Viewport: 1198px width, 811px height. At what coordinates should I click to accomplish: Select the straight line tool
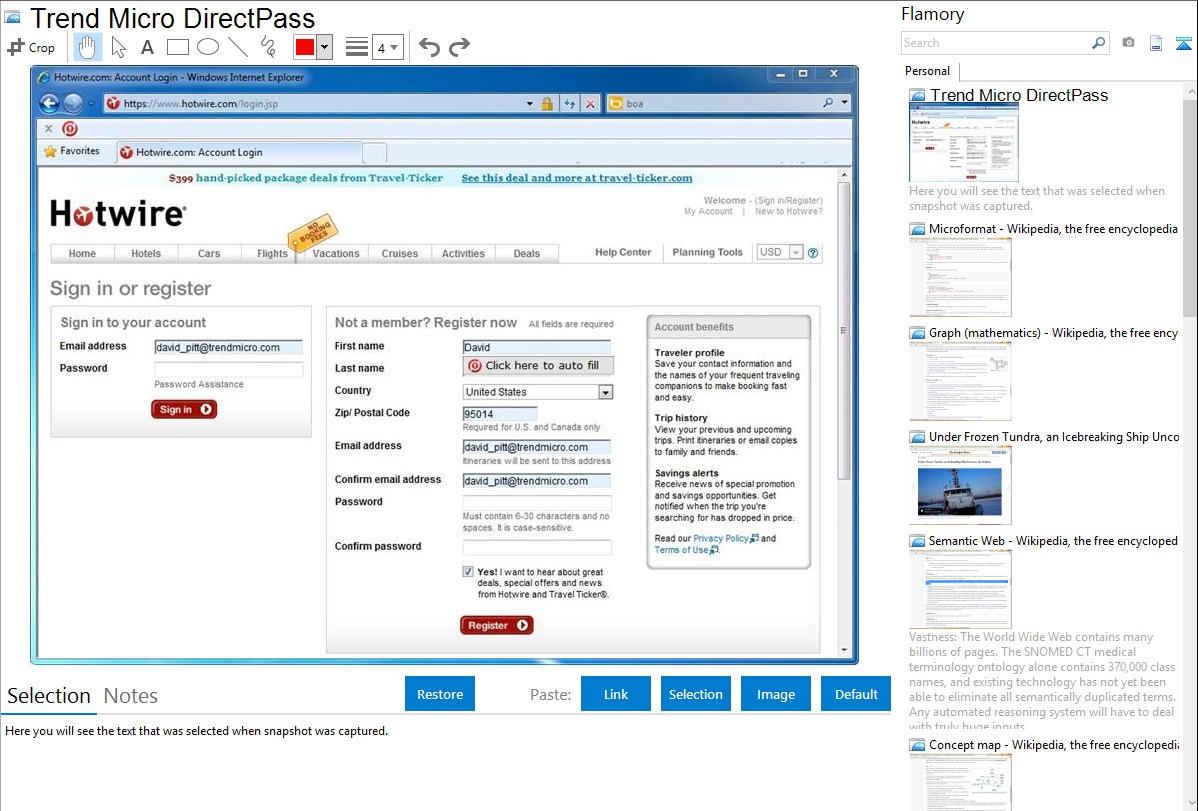coord(238,47)
